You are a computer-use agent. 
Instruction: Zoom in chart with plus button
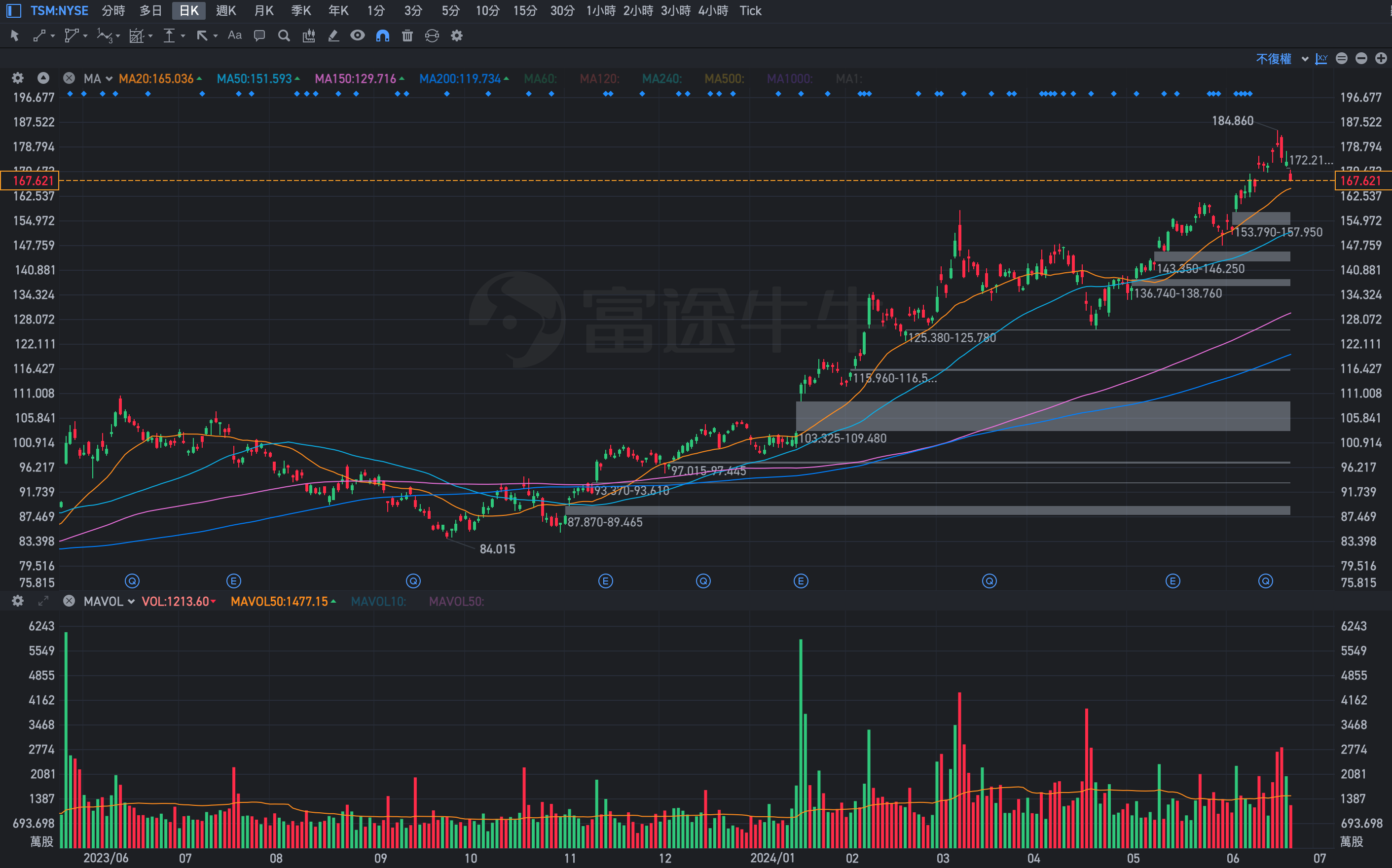tap(1381, 59)
